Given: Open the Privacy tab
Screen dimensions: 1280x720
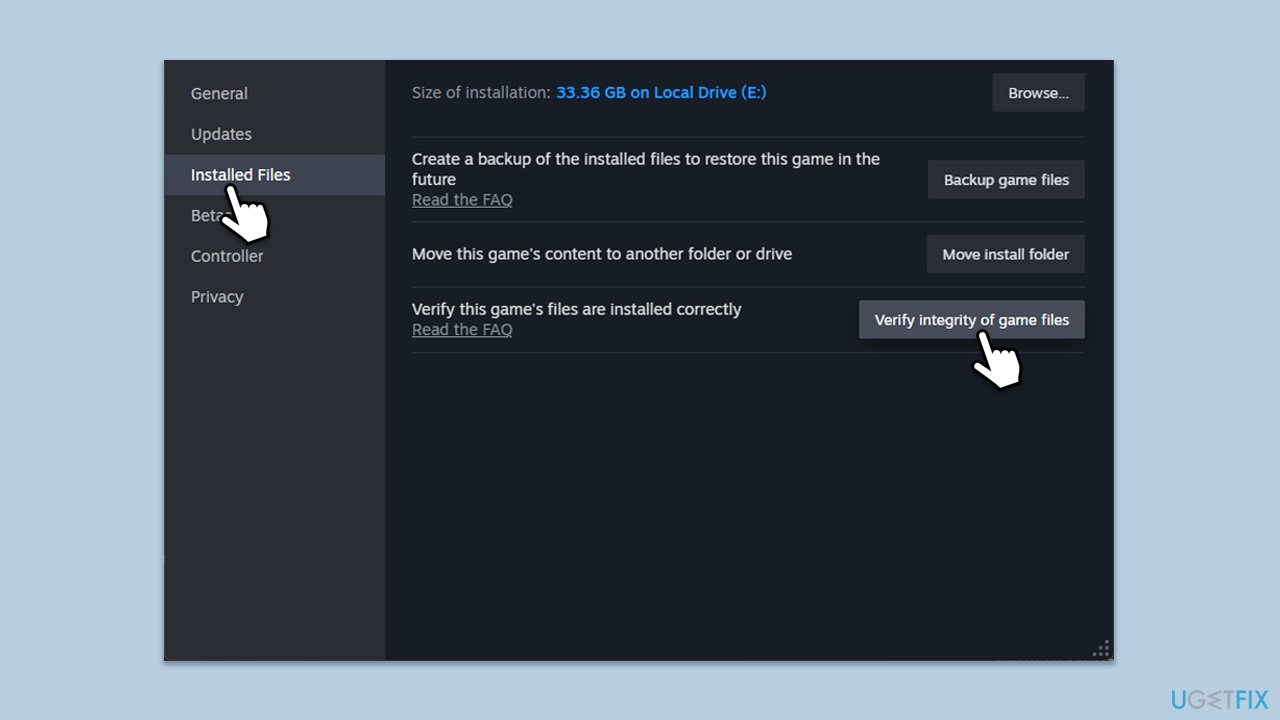Looking at the screenshot, I should click(217, 297).
